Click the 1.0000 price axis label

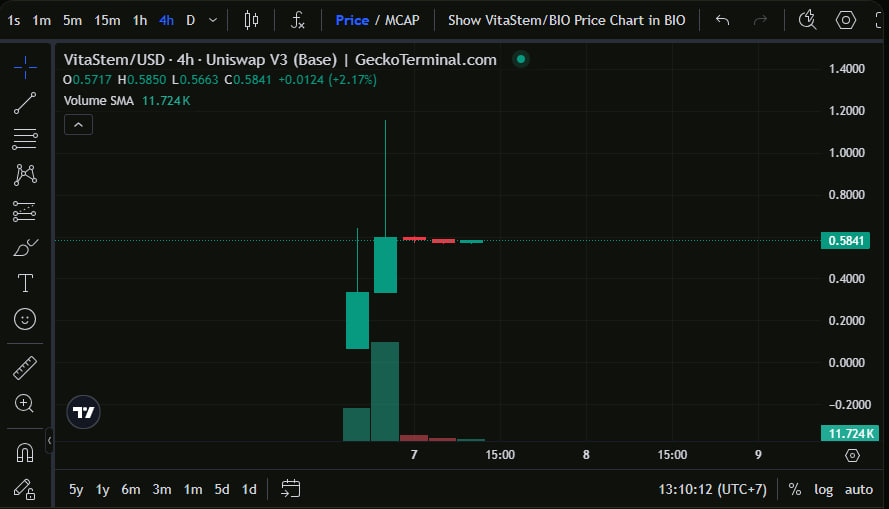846,152
